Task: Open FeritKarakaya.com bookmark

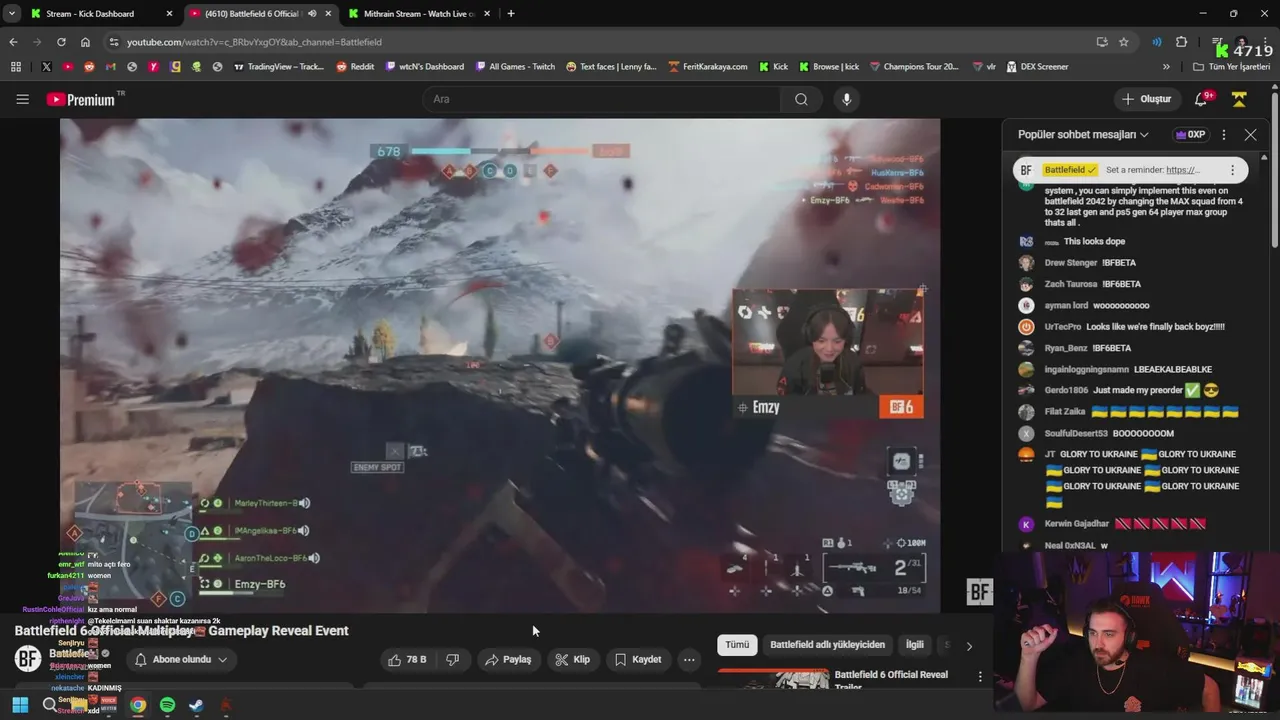Action: 707,67
